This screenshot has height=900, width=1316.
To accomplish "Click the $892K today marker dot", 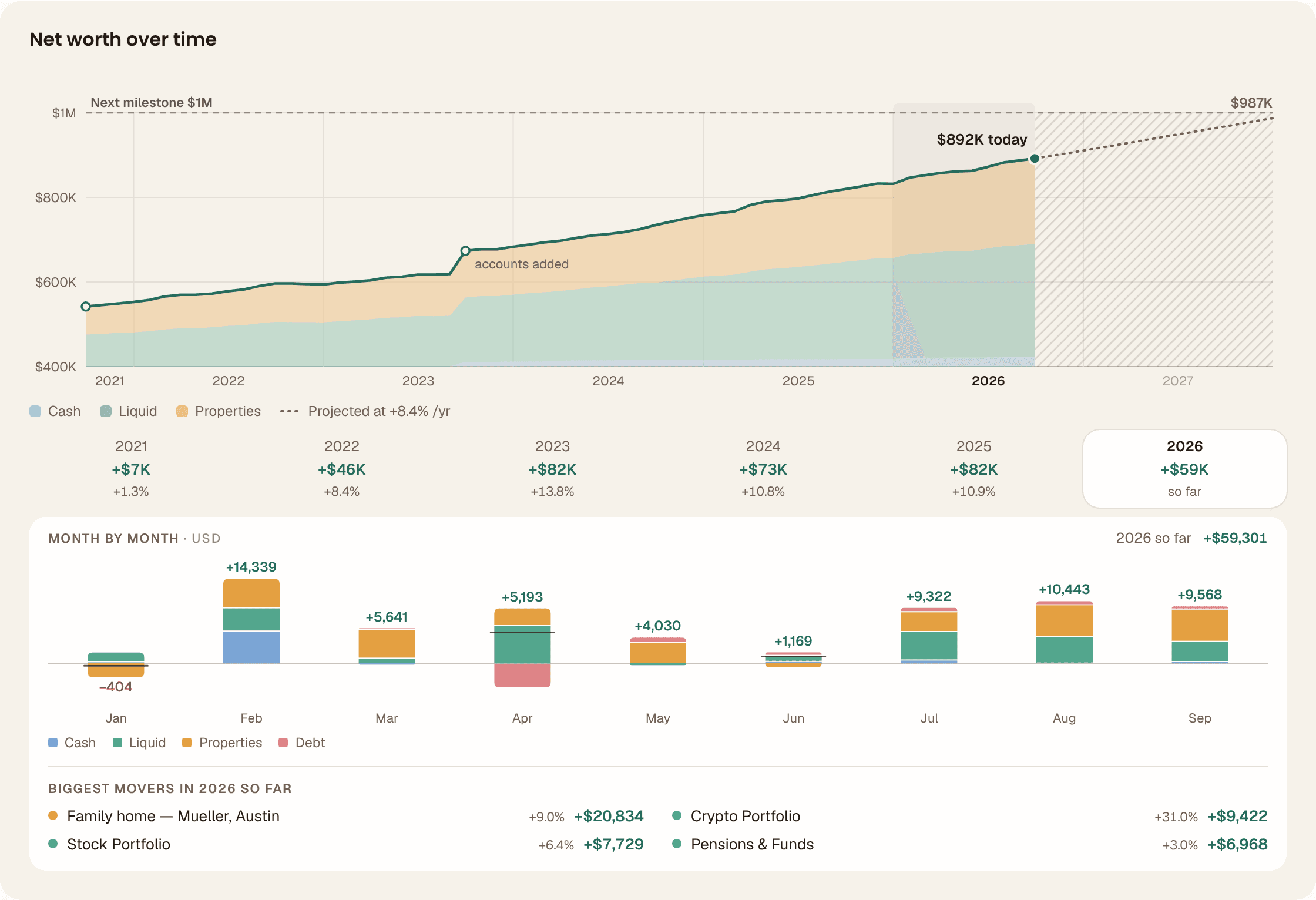I will click(x=1035, y=159).
